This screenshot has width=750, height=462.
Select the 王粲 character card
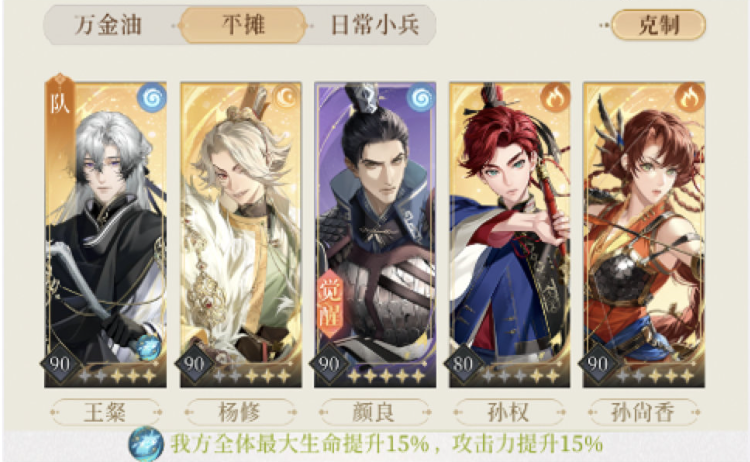point(106,234)
